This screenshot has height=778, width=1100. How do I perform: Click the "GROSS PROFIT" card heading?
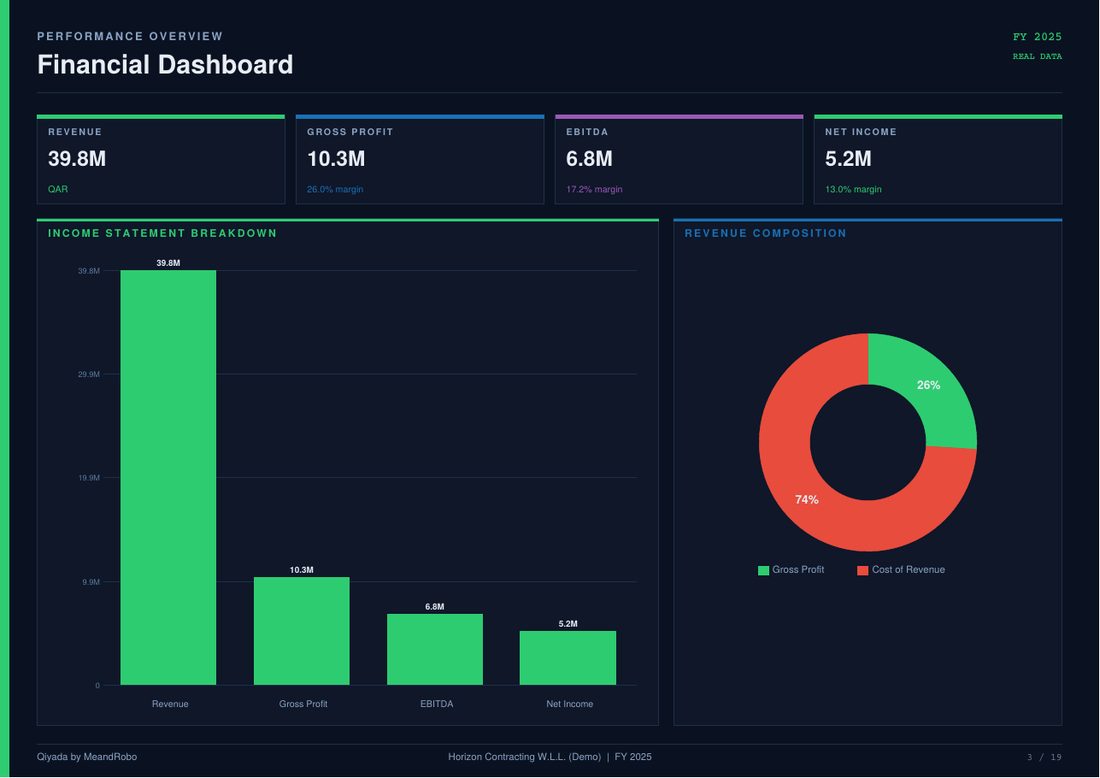click(350, 132)
